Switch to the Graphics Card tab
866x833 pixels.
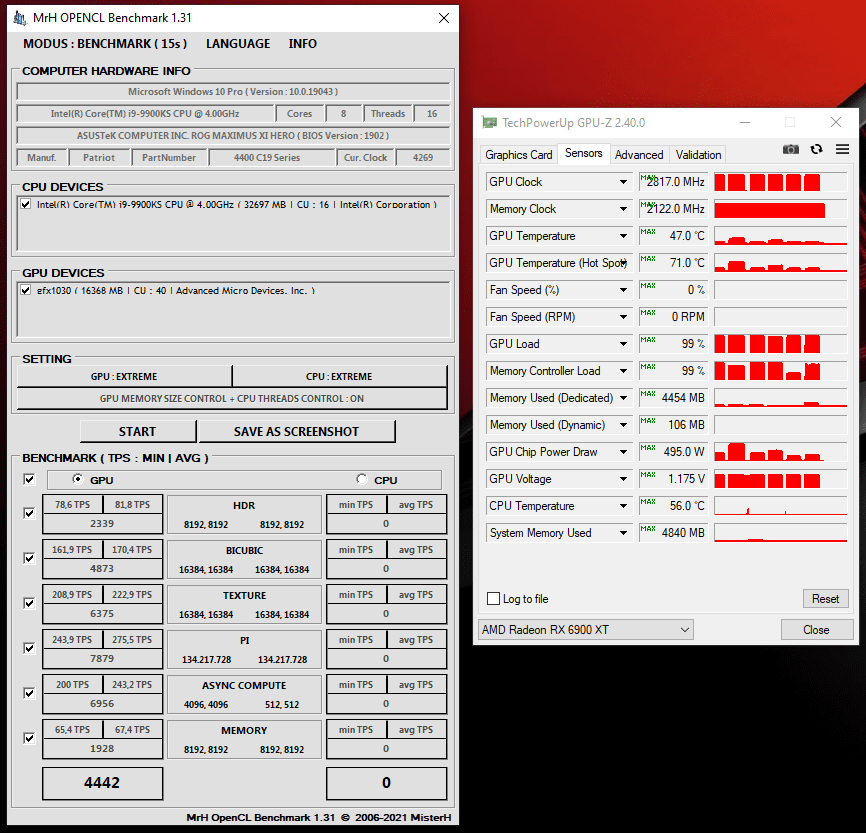pyautogui.click(x=519, y=155)
